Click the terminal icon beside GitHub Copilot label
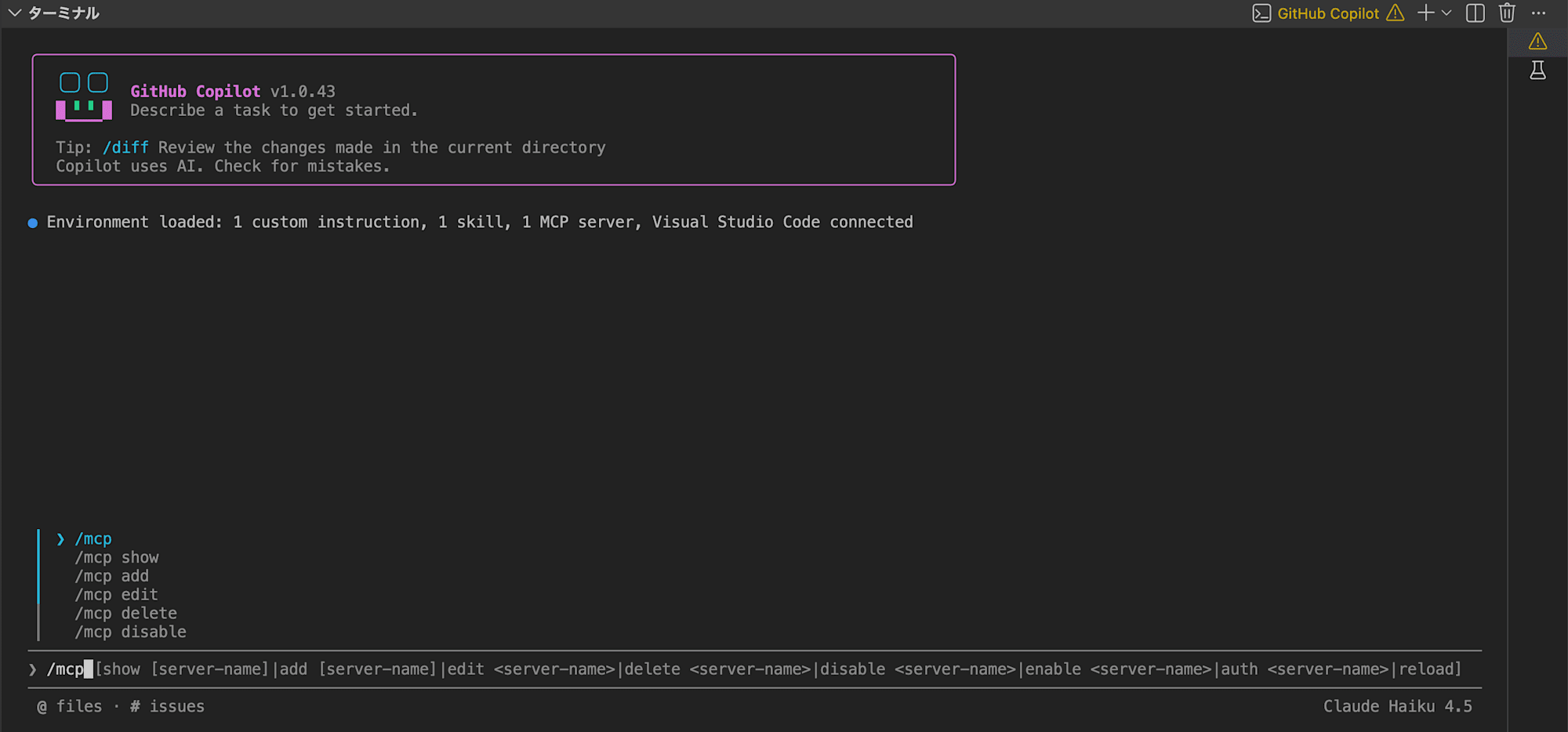Screen dimensions: 1568x732 tap(1261, 13)
